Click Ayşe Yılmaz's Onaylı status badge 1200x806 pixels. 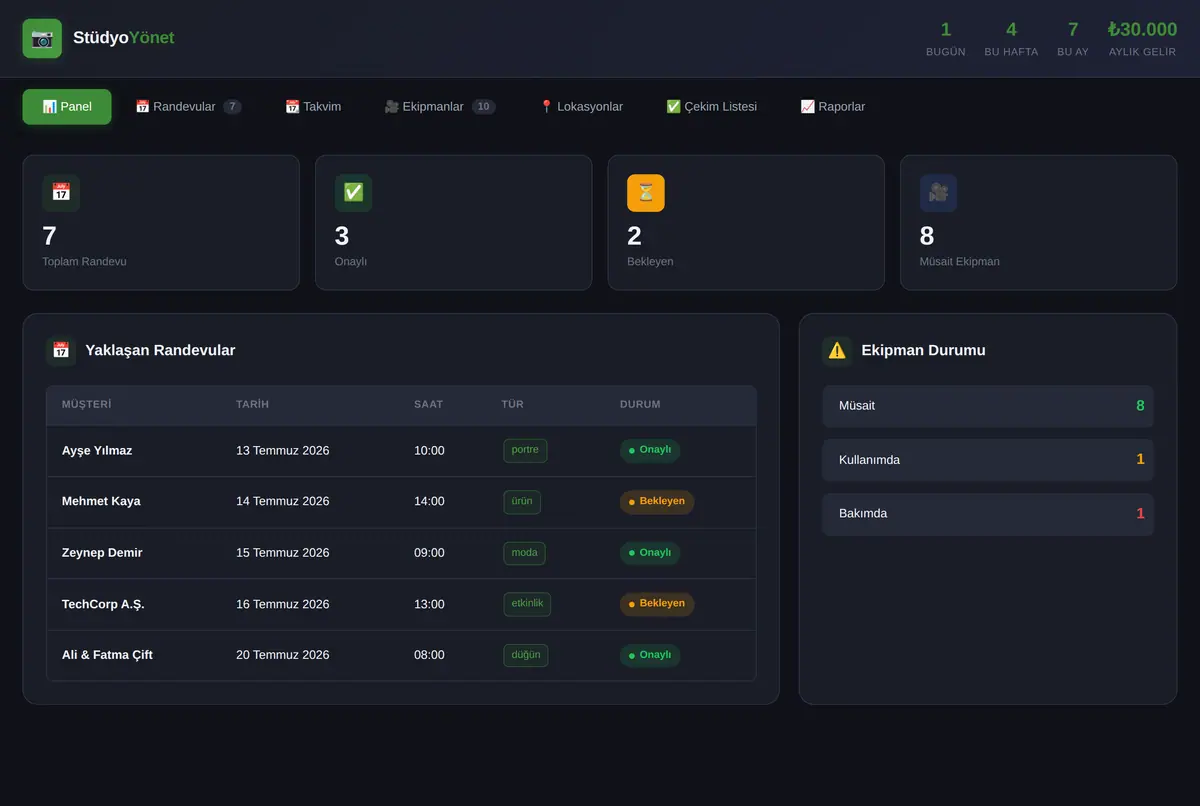point(650,450)
